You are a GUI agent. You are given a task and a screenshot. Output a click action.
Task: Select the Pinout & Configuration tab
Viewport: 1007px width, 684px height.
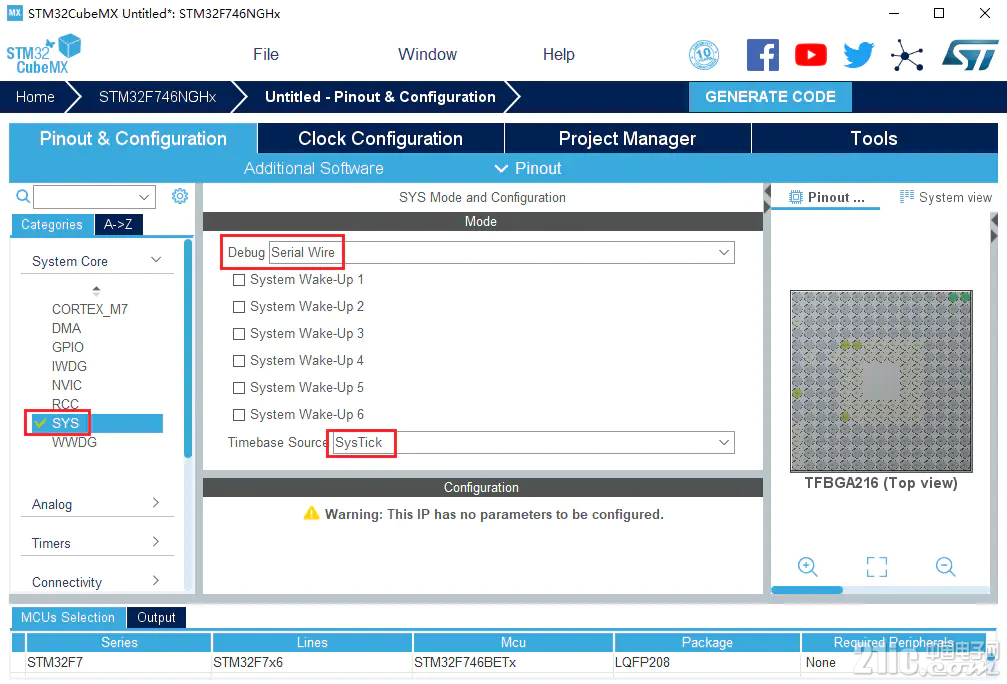133,138
